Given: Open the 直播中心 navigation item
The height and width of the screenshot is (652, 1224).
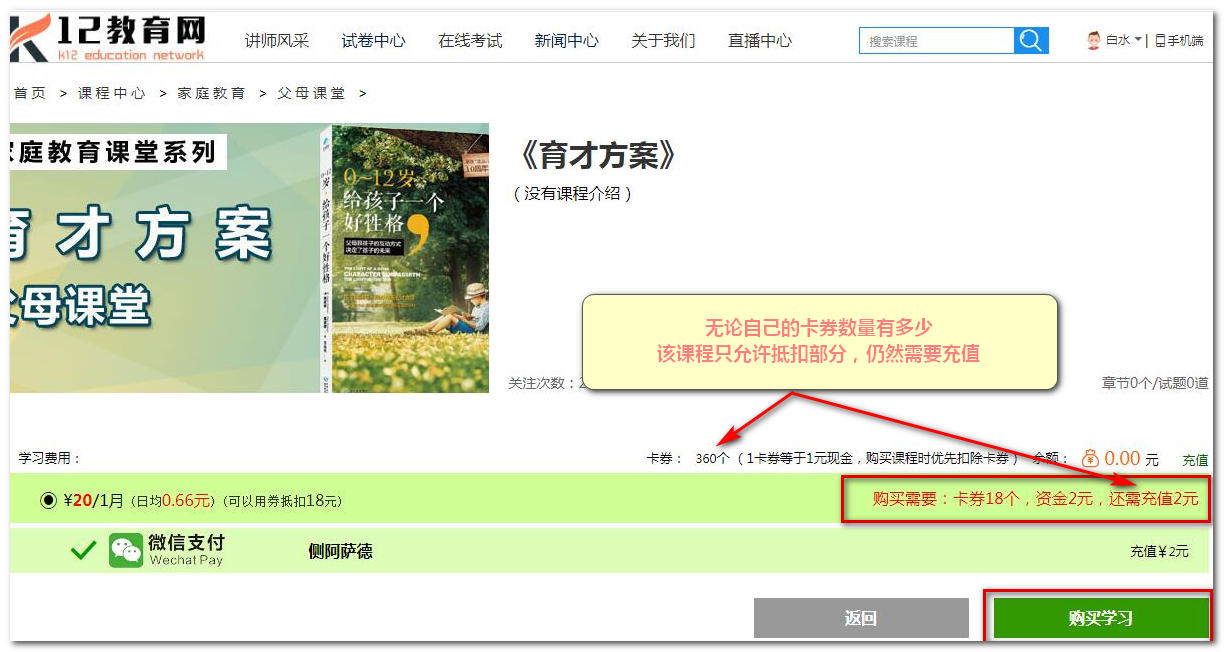Looking at the screenshot, I should [759, 41].
